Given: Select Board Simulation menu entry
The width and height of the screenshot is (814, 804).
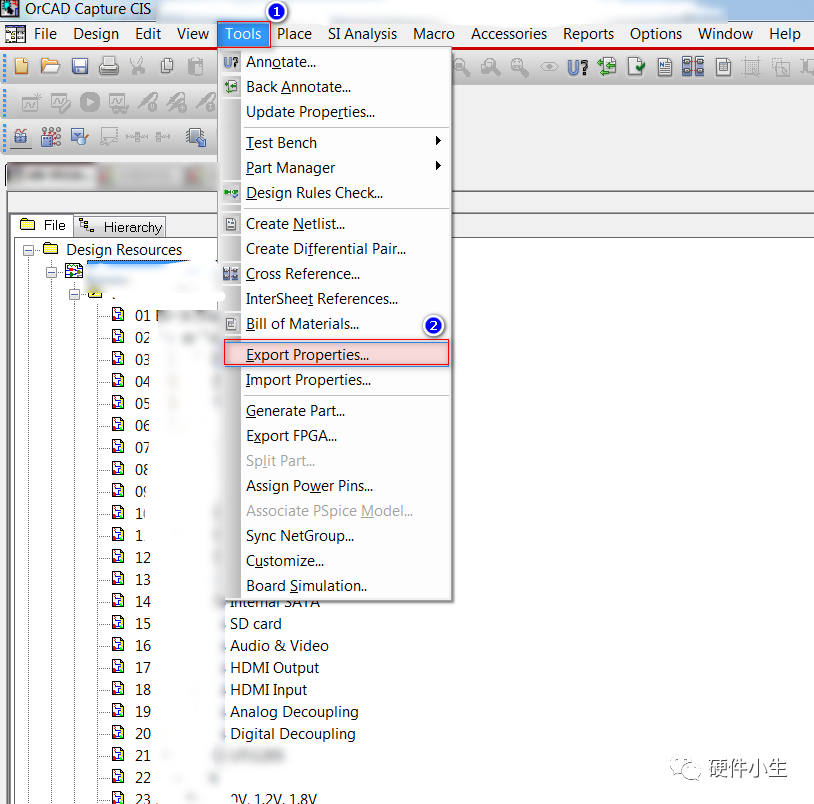Looking at the screenshot, I should point(336,585).
